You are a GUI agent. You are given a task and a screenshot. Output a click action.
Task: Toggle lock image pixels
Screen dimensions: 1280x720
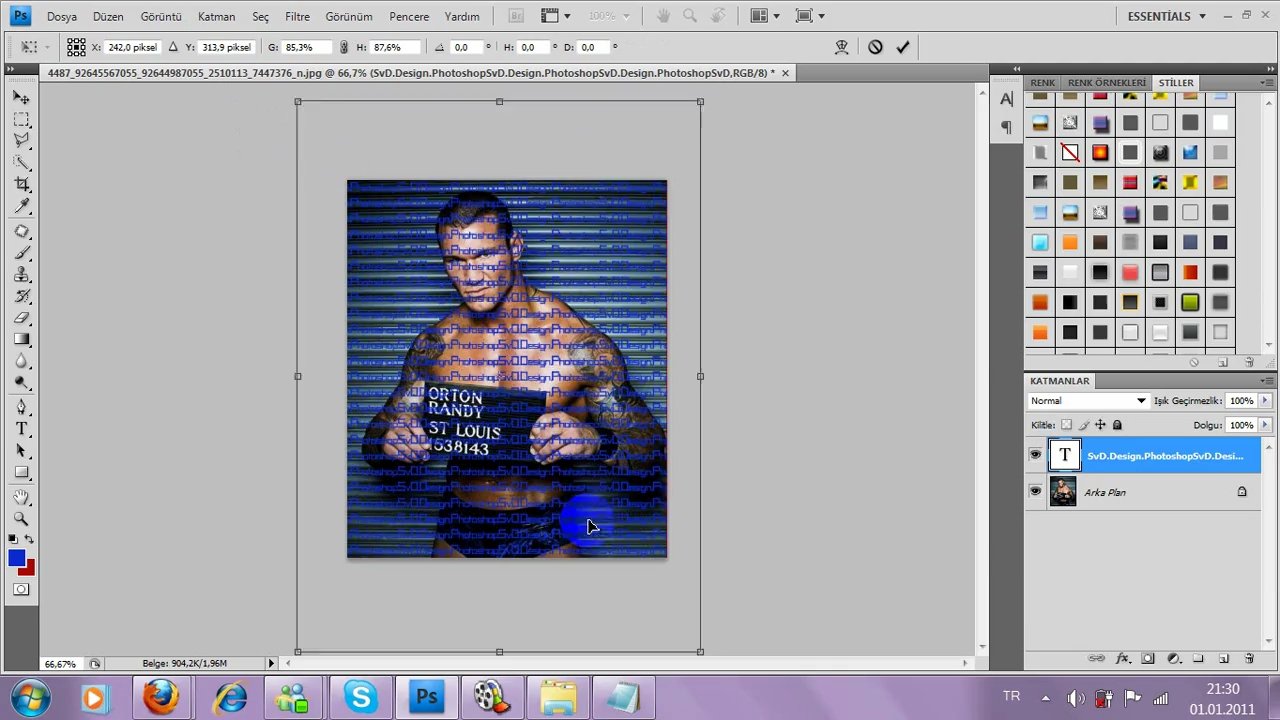pos(1083,425)
